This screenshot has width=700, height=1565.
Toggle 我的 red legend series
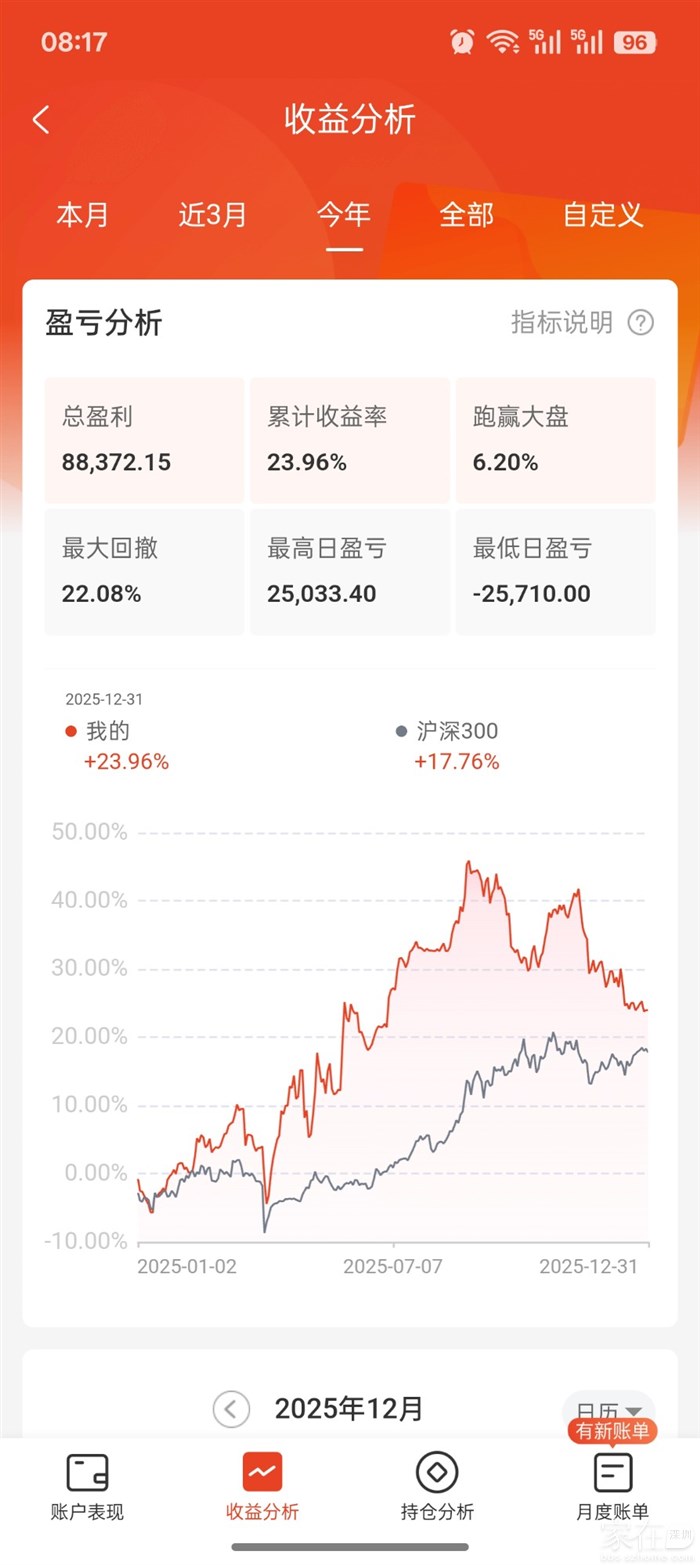pyautogui.click(x=98, y=731)
